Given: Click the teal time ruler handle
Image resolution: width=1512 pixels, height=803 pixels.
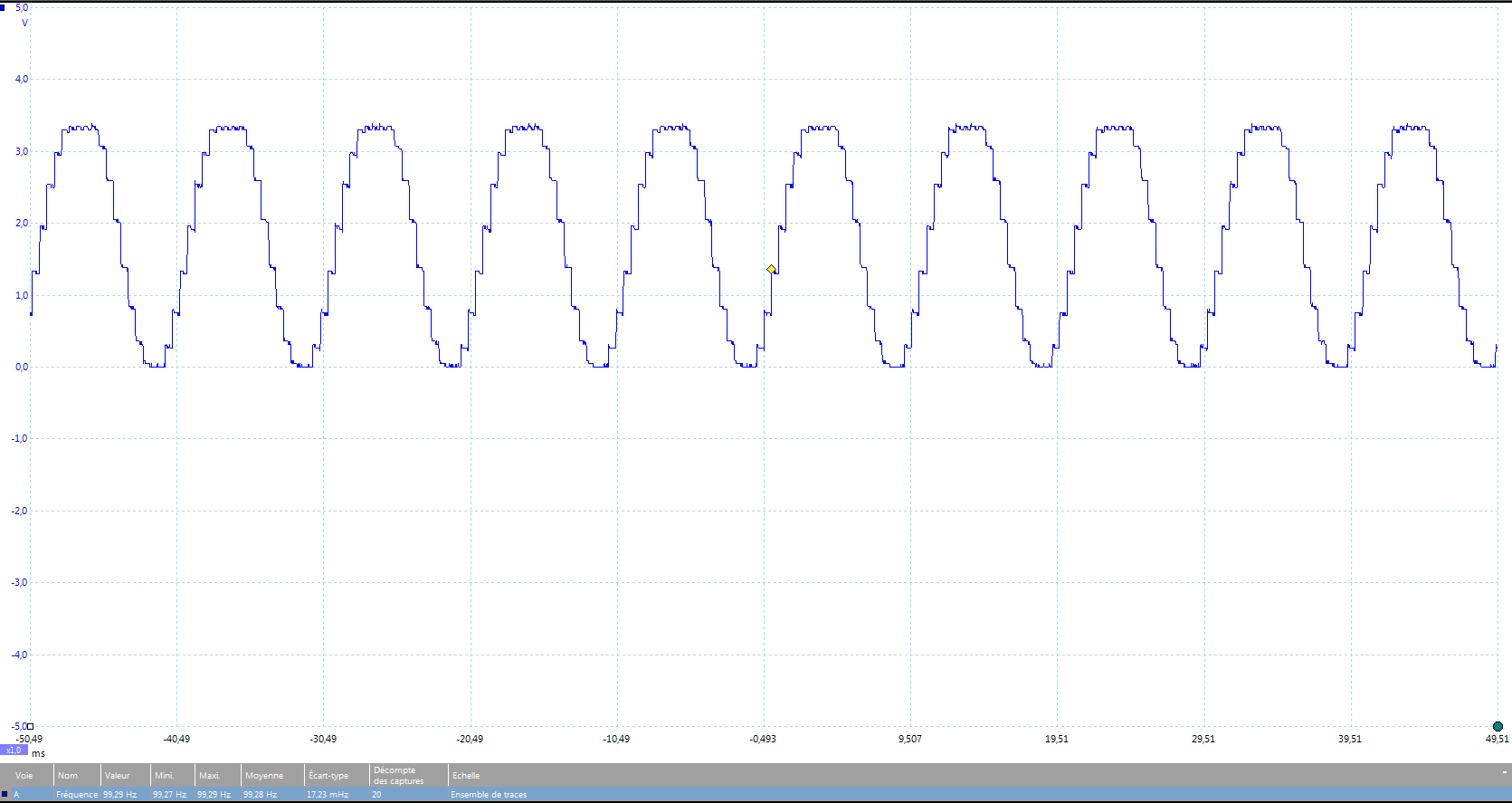Looking at the screenshot, I should pyautogui.click(x=1498, y=726).
